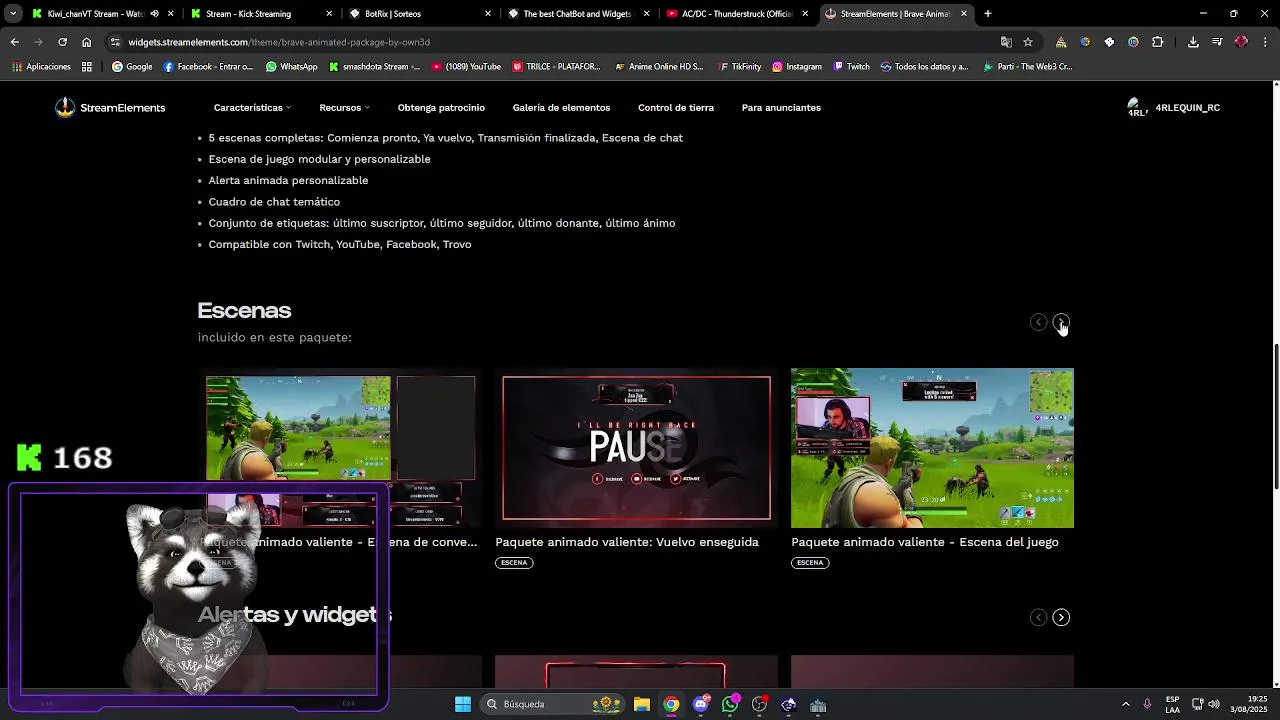Open the Todos los datos y a... bookmark
The height and width of the screenshot is (720, 1280).
pos(925,67)
